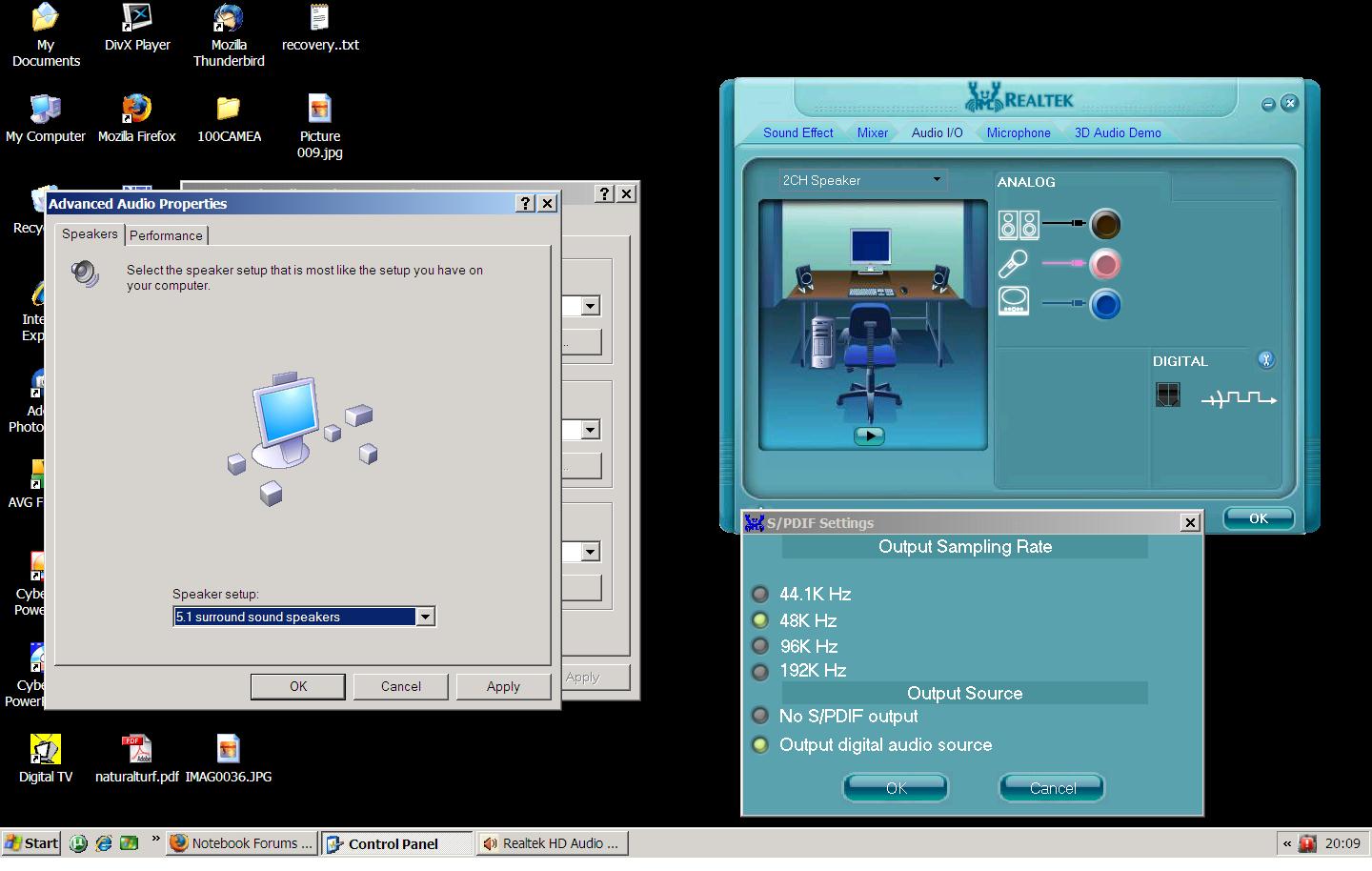Open the 3D Audio Demo tab
The image size is (1372, 871).
(1118, 132)
